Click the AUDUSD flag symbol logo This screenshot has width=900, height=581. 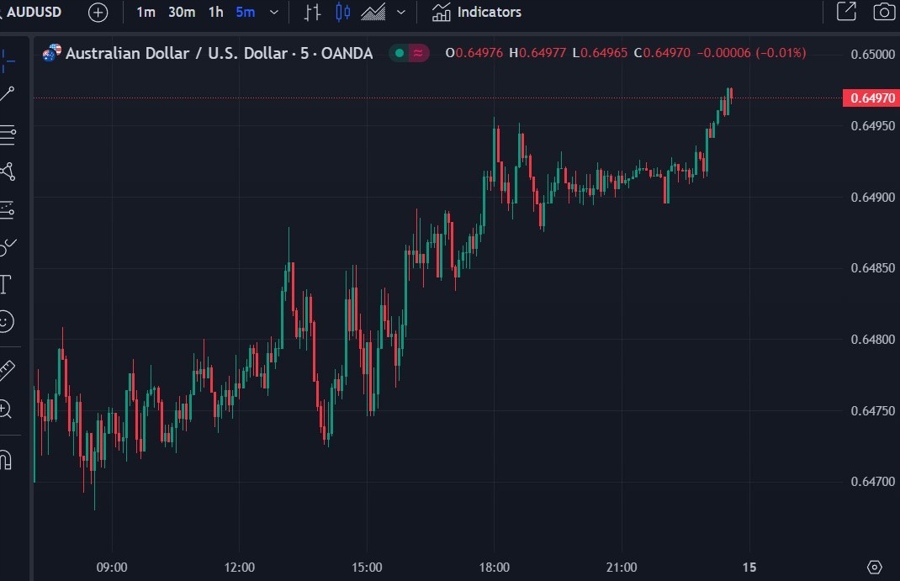tap(52, 53)
